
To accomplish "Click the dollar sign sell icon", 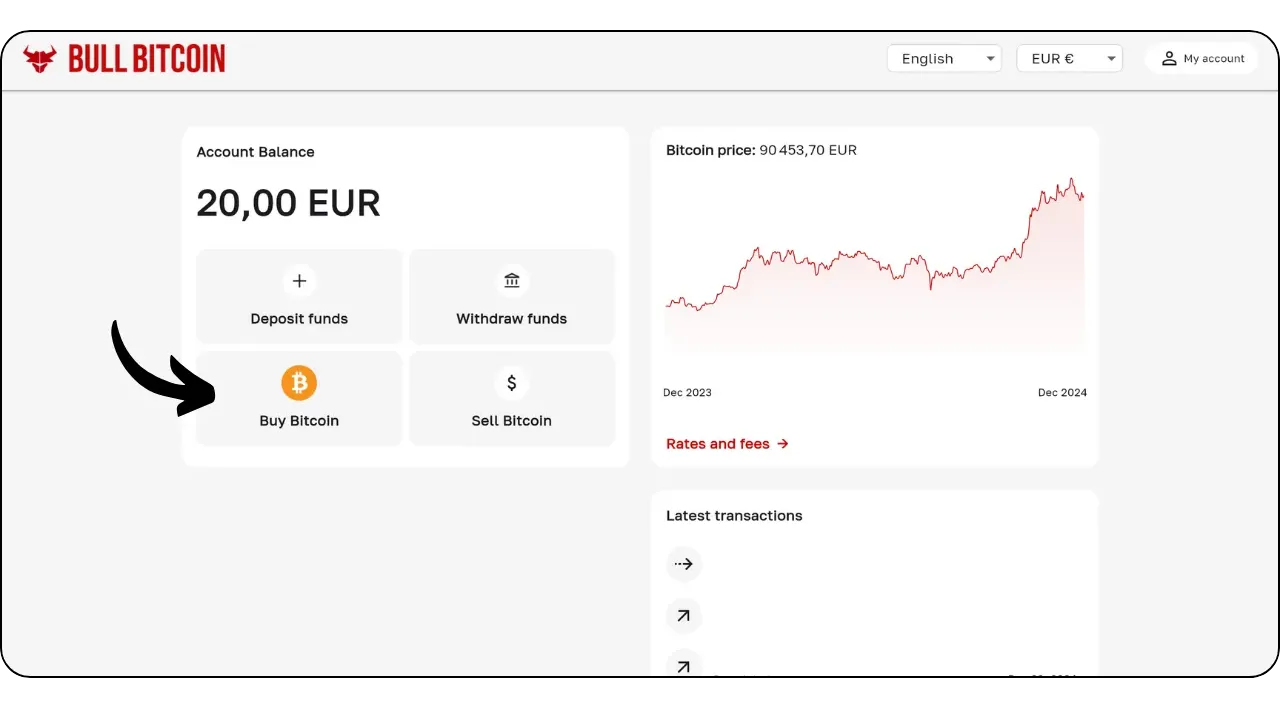I will (x=512, y=382).
